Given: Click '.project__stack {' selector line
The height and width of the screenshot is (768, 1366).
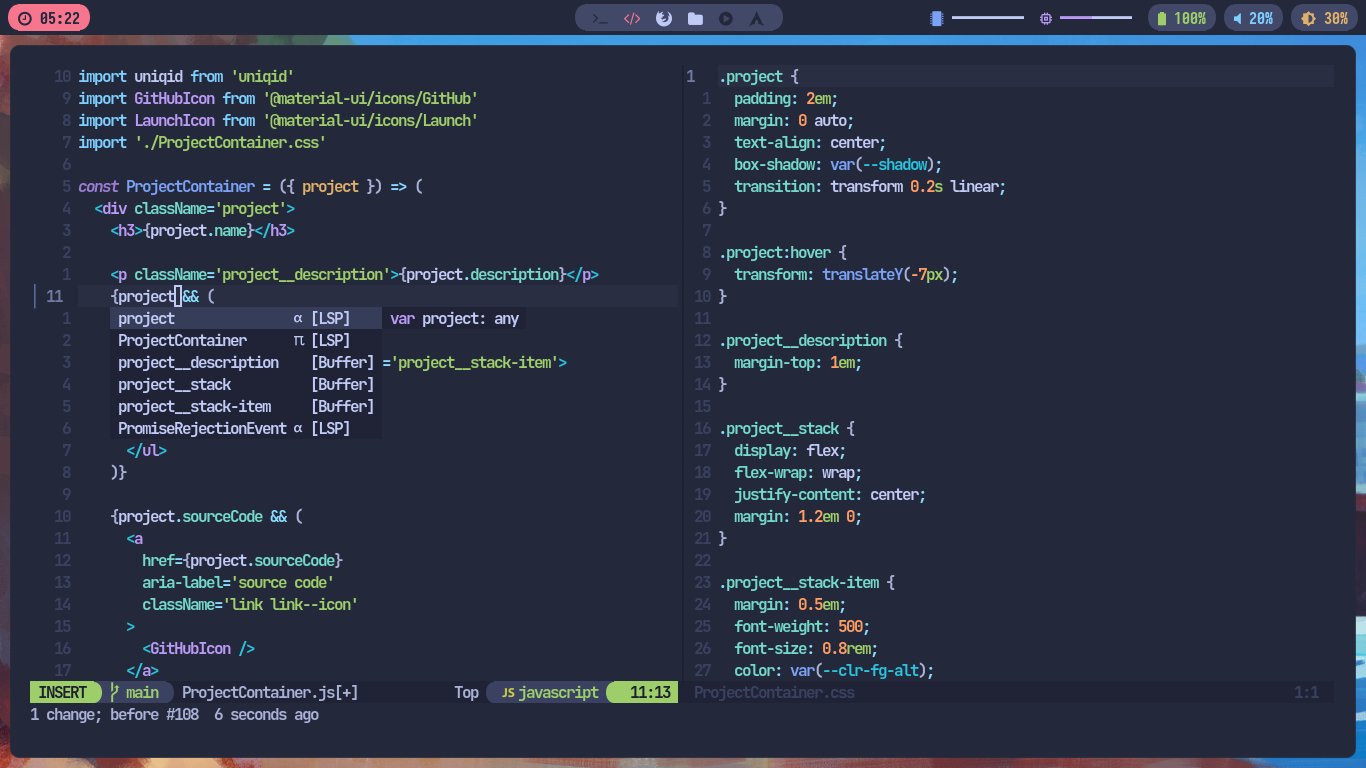Looking at the screenshot, I should [x=786, y=428].
